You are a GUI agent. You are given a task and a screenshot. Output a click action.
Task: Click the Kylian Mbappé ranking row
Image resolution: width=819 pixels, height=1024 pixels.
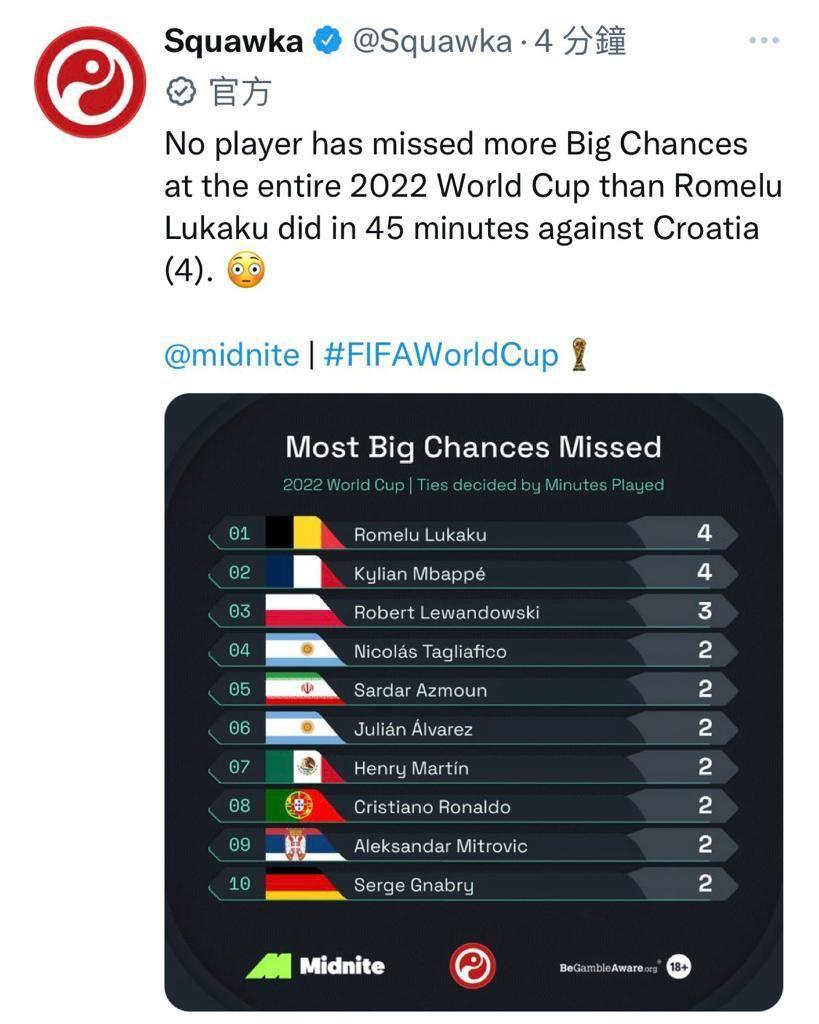tap(472, 573)
